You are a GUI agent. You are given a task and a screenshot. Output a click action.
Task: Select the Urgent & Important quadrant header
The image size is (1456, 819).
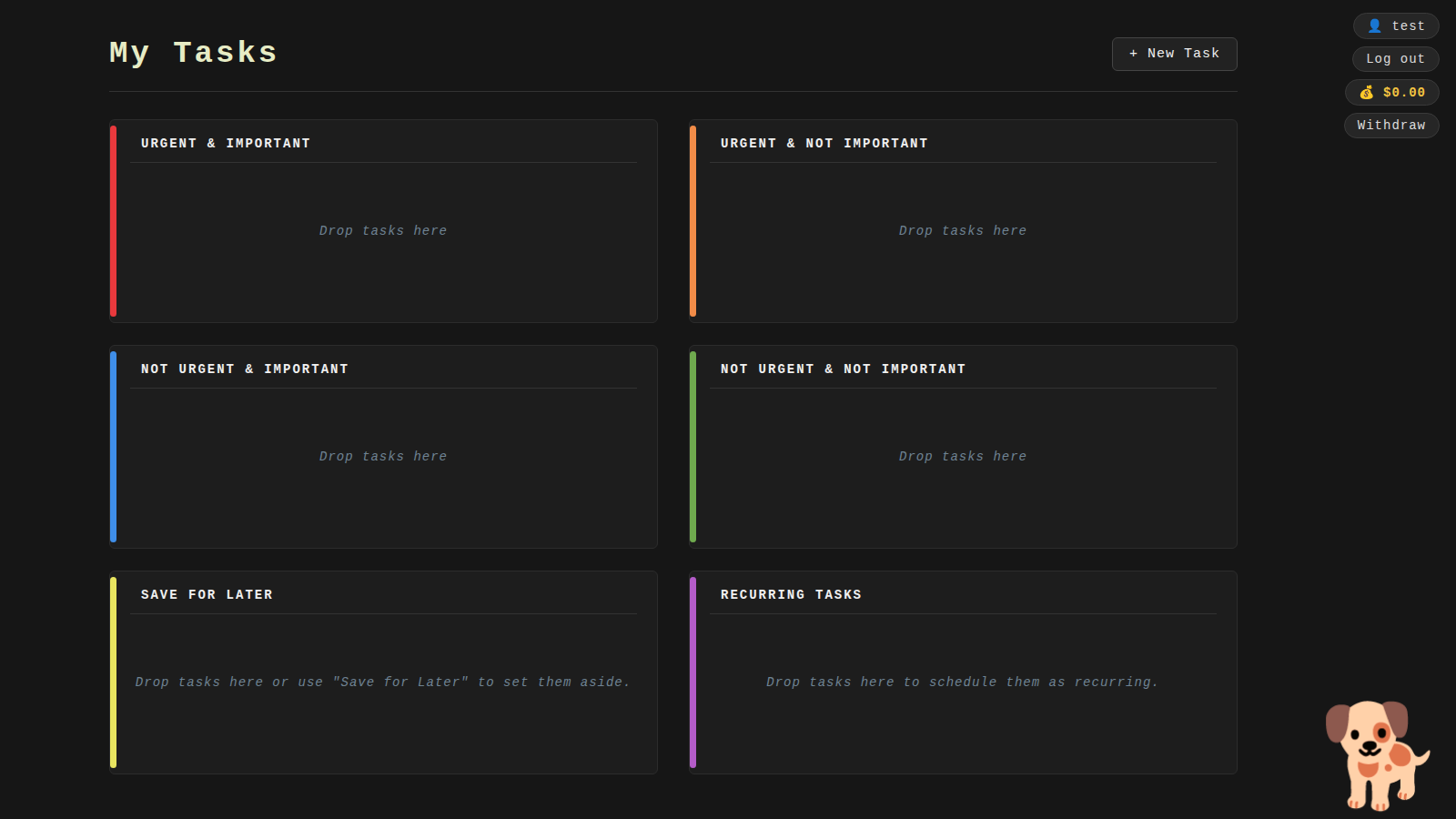[x=226, y=144]
